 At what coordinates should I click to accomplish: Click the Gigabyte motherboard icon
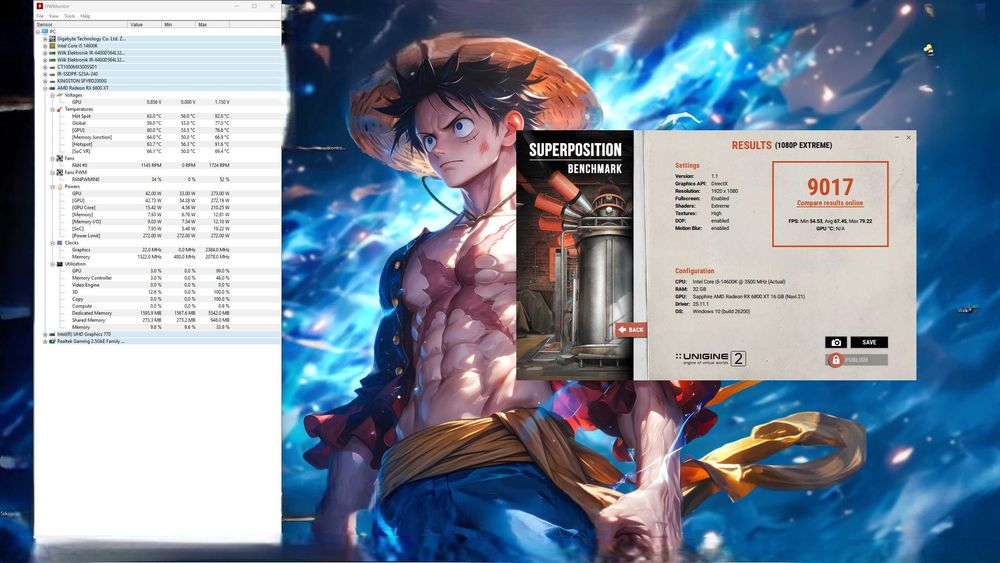[52, 39]
